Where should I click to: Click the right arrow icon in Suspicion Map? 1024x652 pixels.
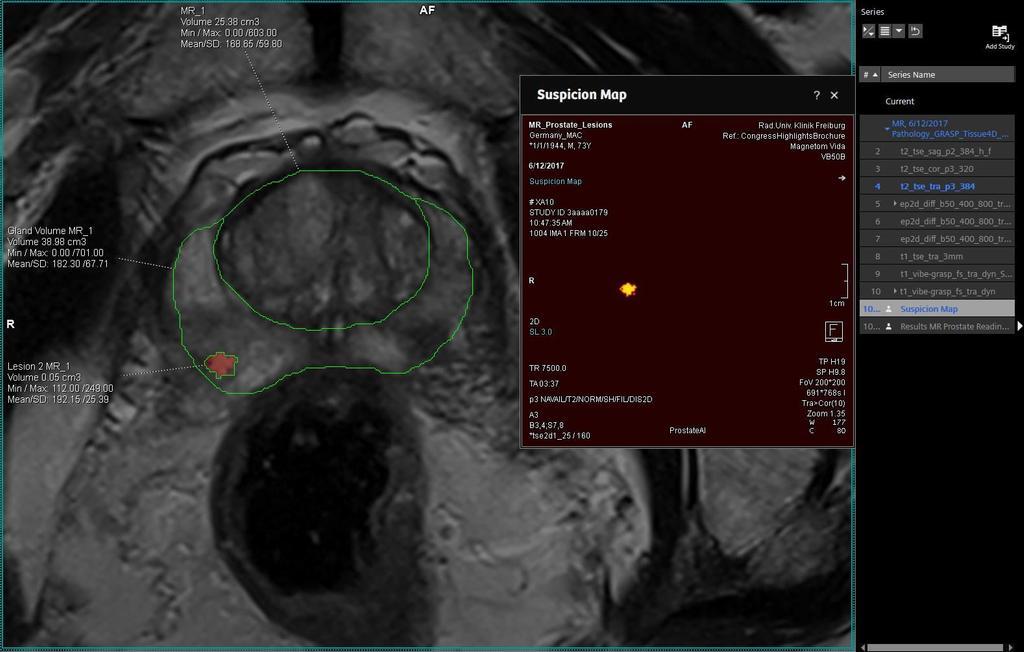click(842, 178)
